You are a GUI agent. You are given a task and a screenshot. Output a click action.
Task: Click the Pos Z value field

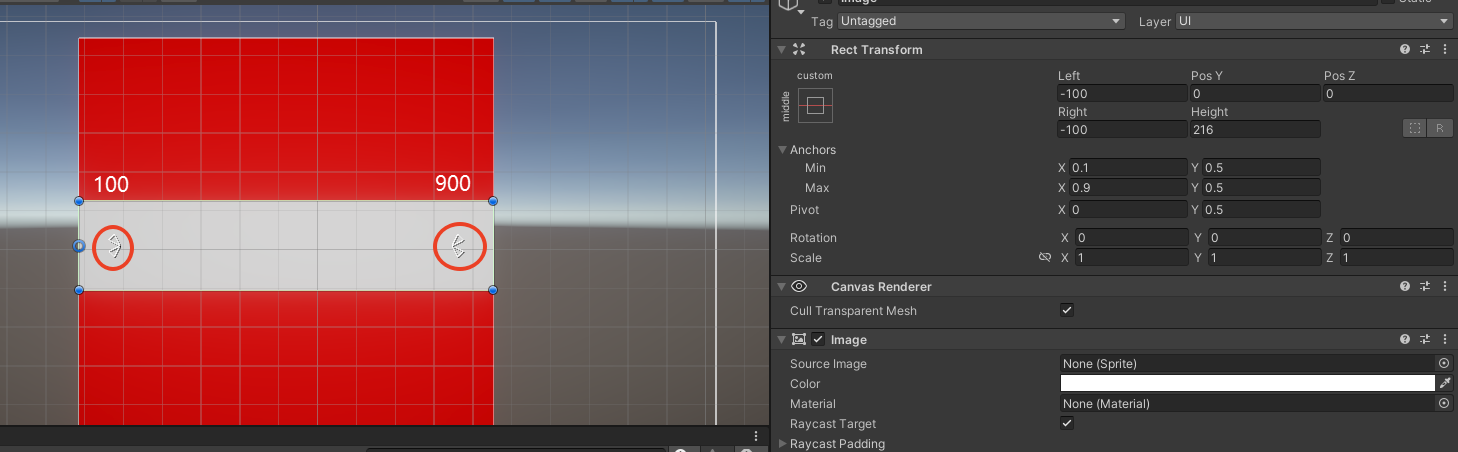coord(1388,93)
